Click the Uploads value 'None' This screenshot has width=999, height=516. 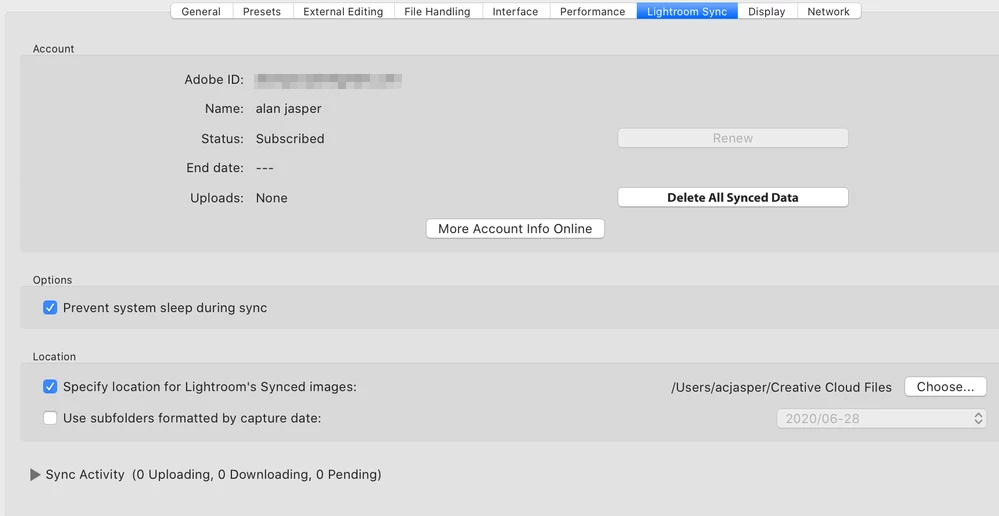[271, 198]
